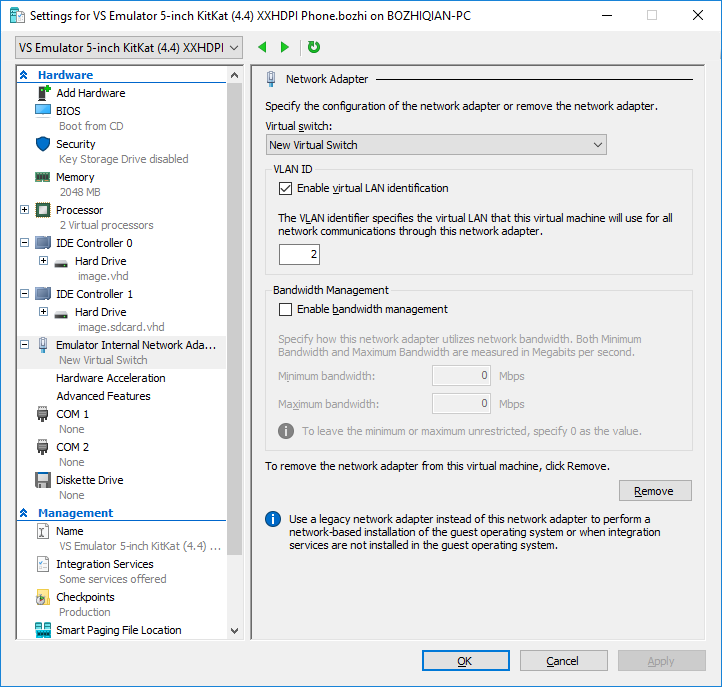Select the Processor icon
This screenshot has width=722, height=687.
point(43,210)
